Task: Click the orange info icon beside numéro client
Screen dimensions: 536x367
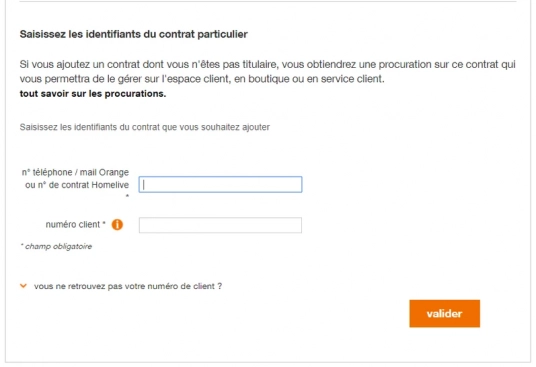Action: pyautogui.click(x=117, y=225)
